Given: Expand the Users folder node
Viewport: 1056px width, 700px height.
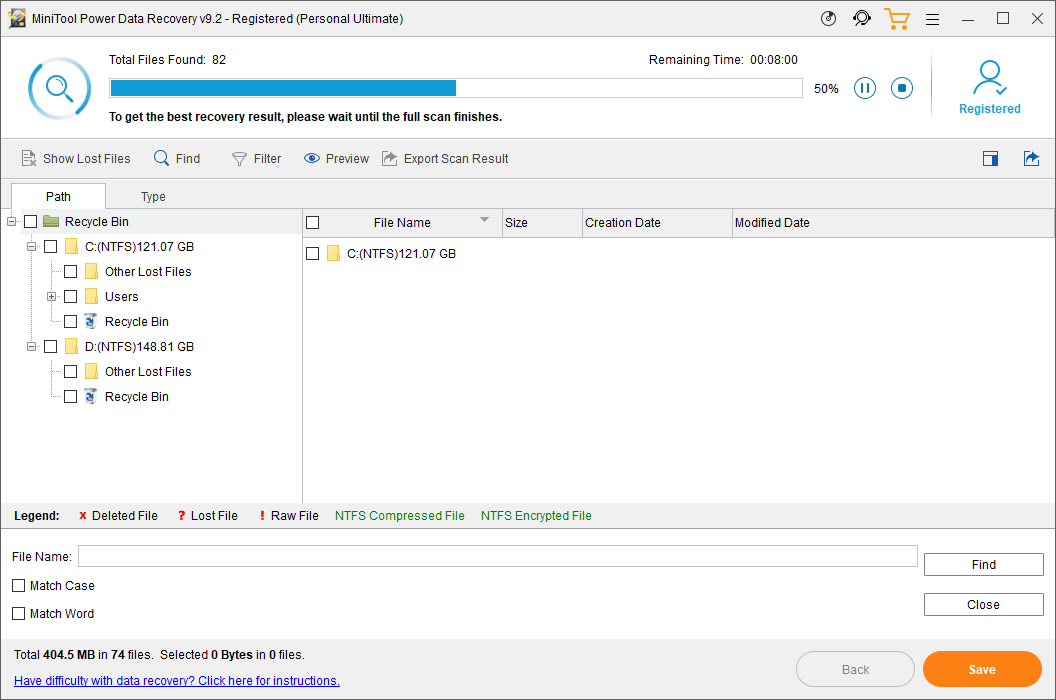Looking at the screenshot, I should pyautogui.click(x=51, y=296).
